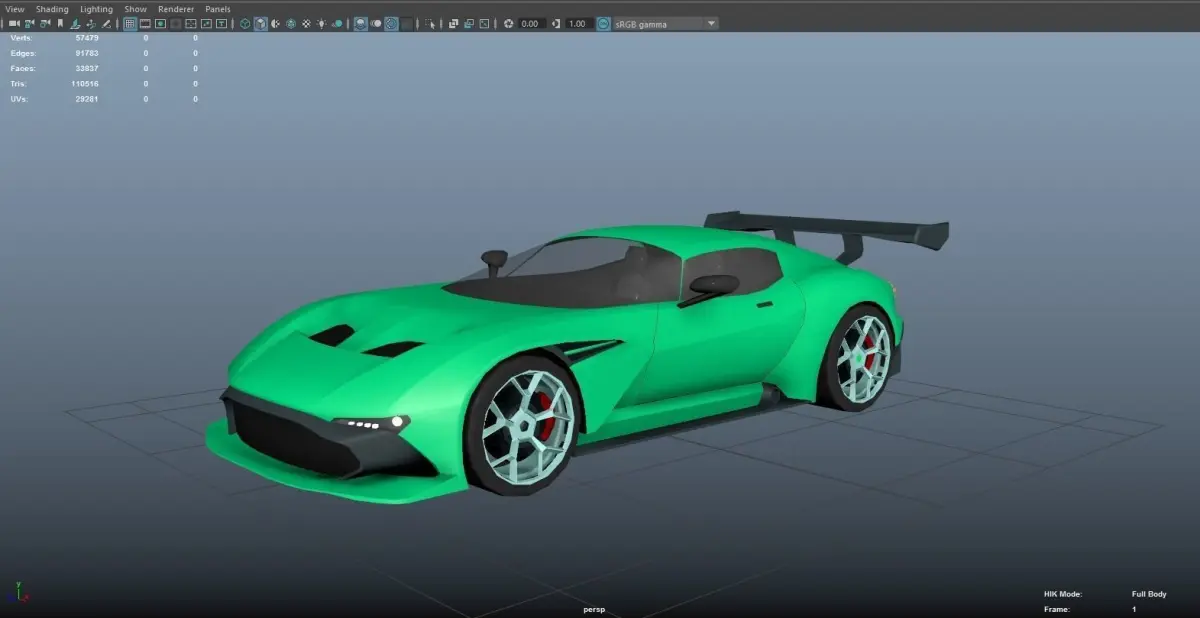Toggle the Shadows icon
Screen dimensions: 1200x618
[x=337, y=23]
